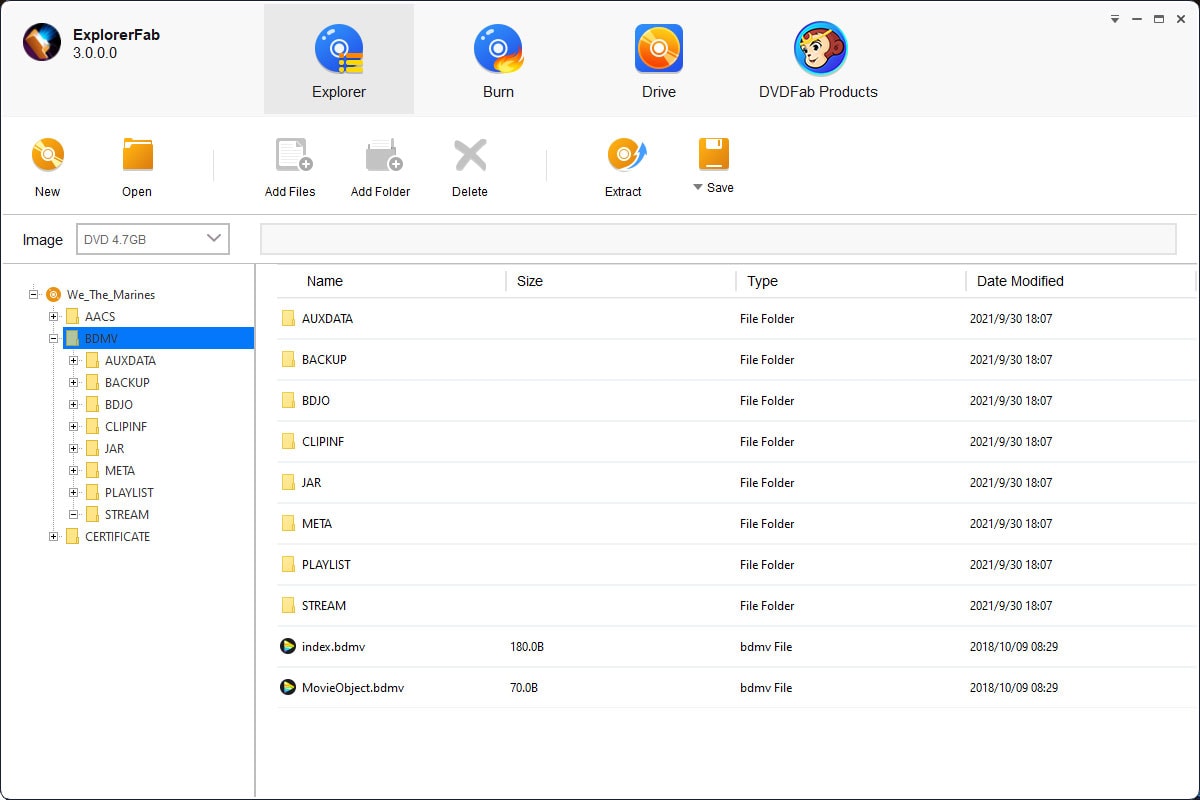1200x800 pixels.
Task: Select the STREAM row in file list
Action: coord(736,605)
